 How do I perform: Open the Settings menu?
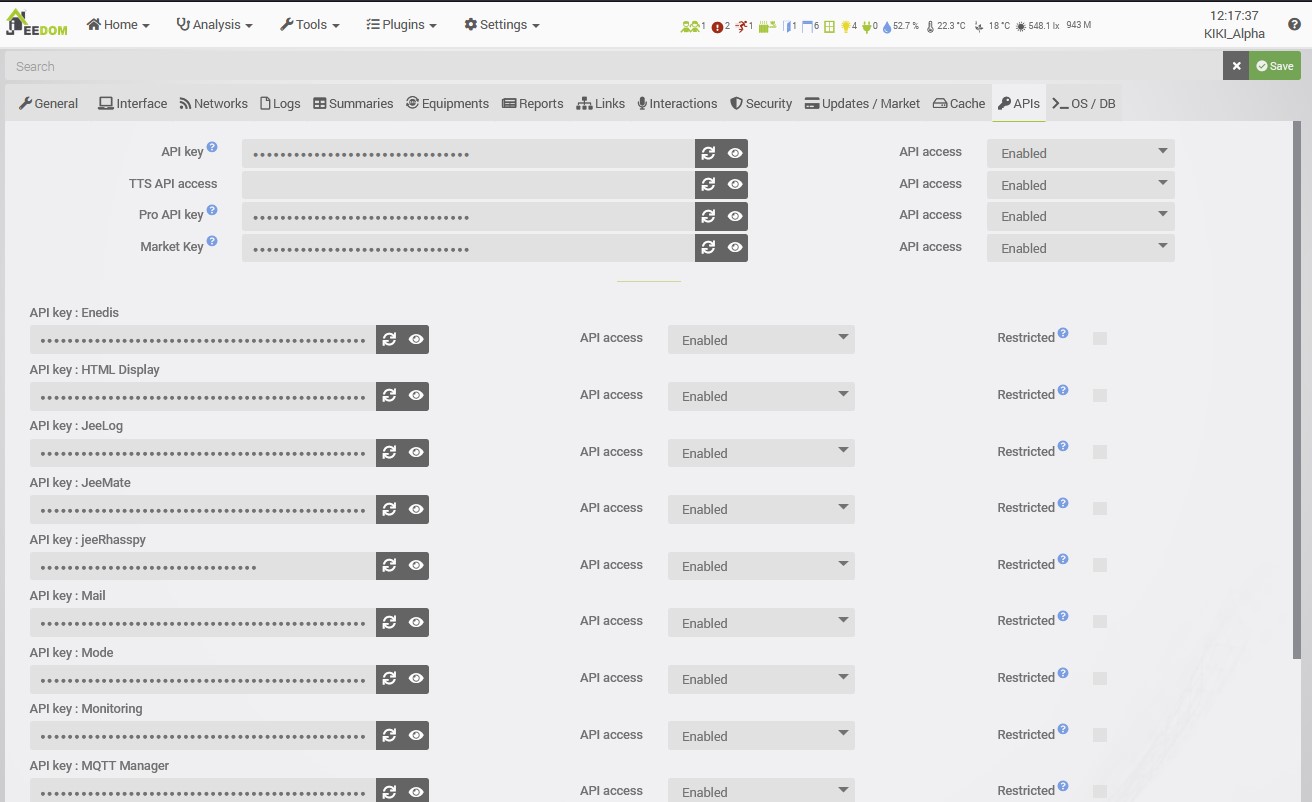tap(502, 25)
